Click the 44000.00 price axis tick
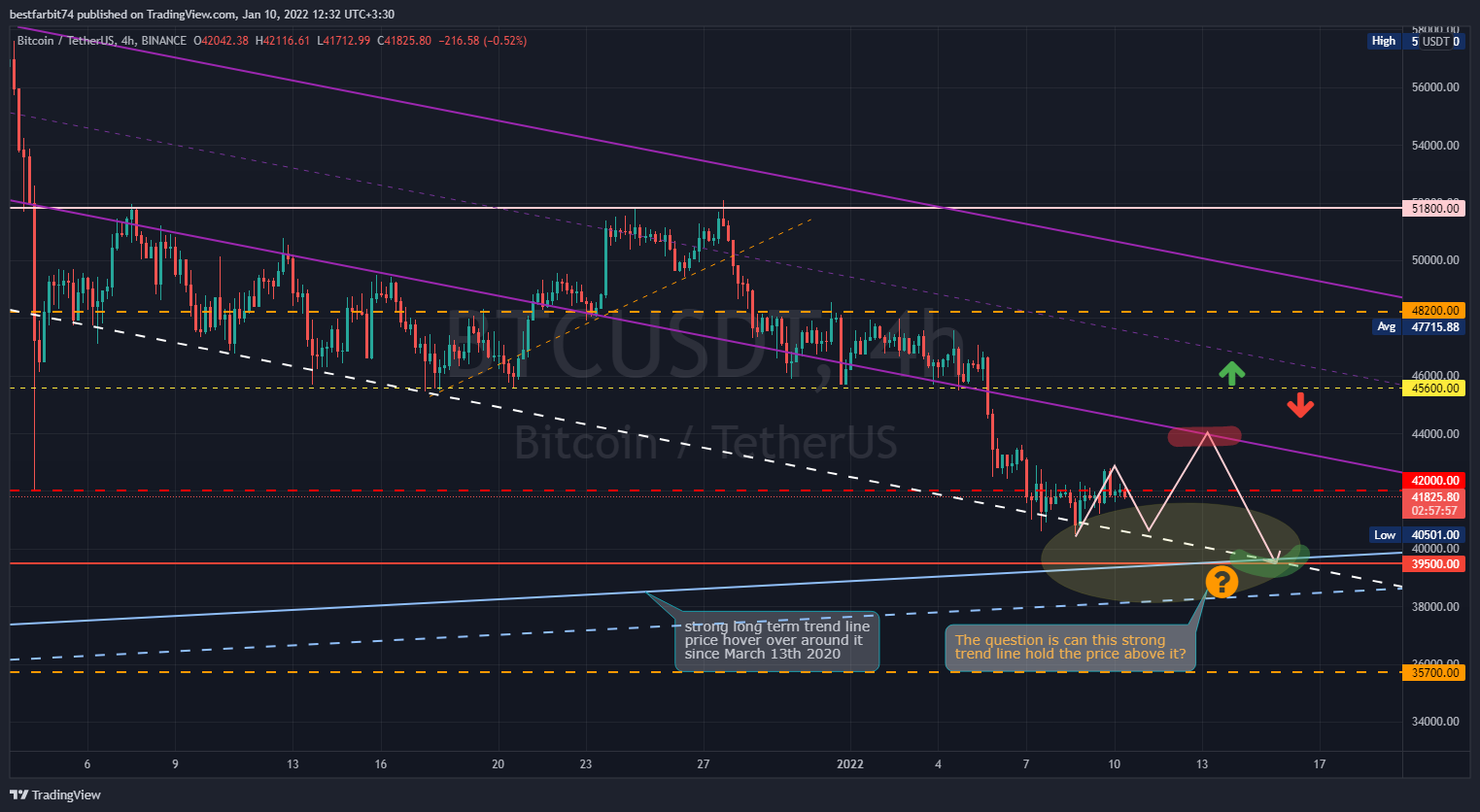 point(1435,434)
